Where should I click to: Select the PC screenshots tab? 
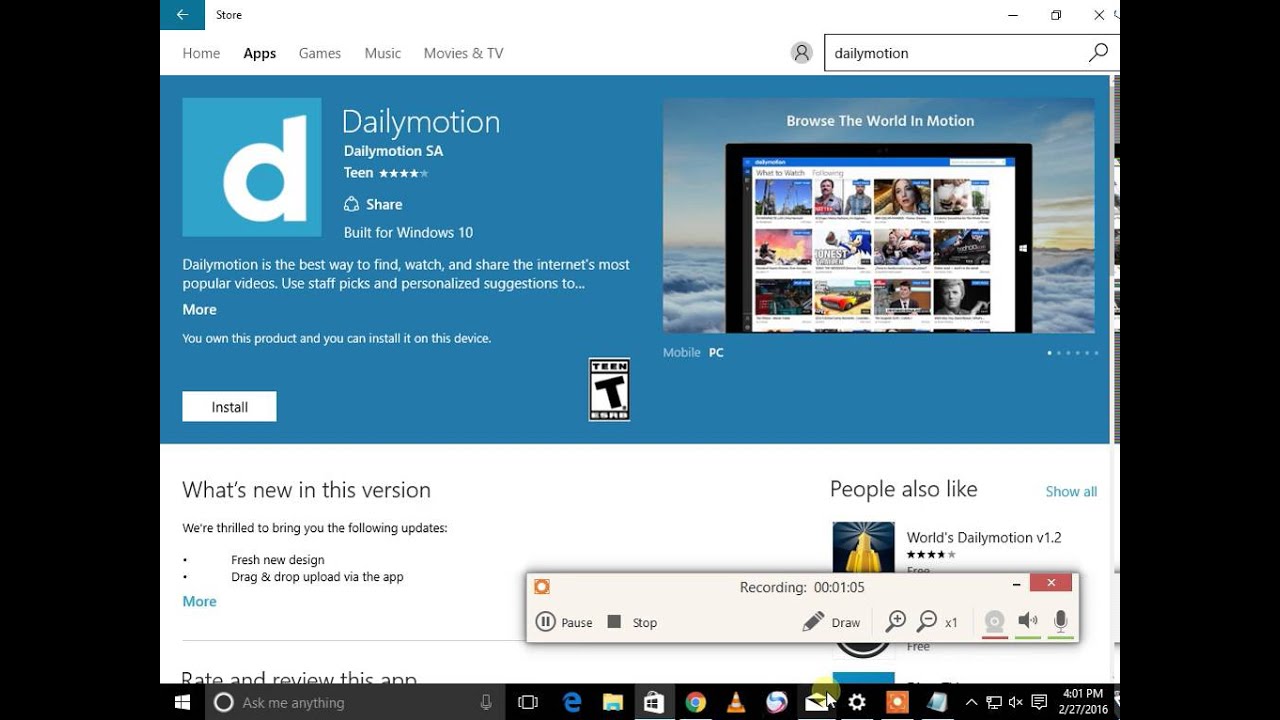pyautogui.click(x=716, y=352)
